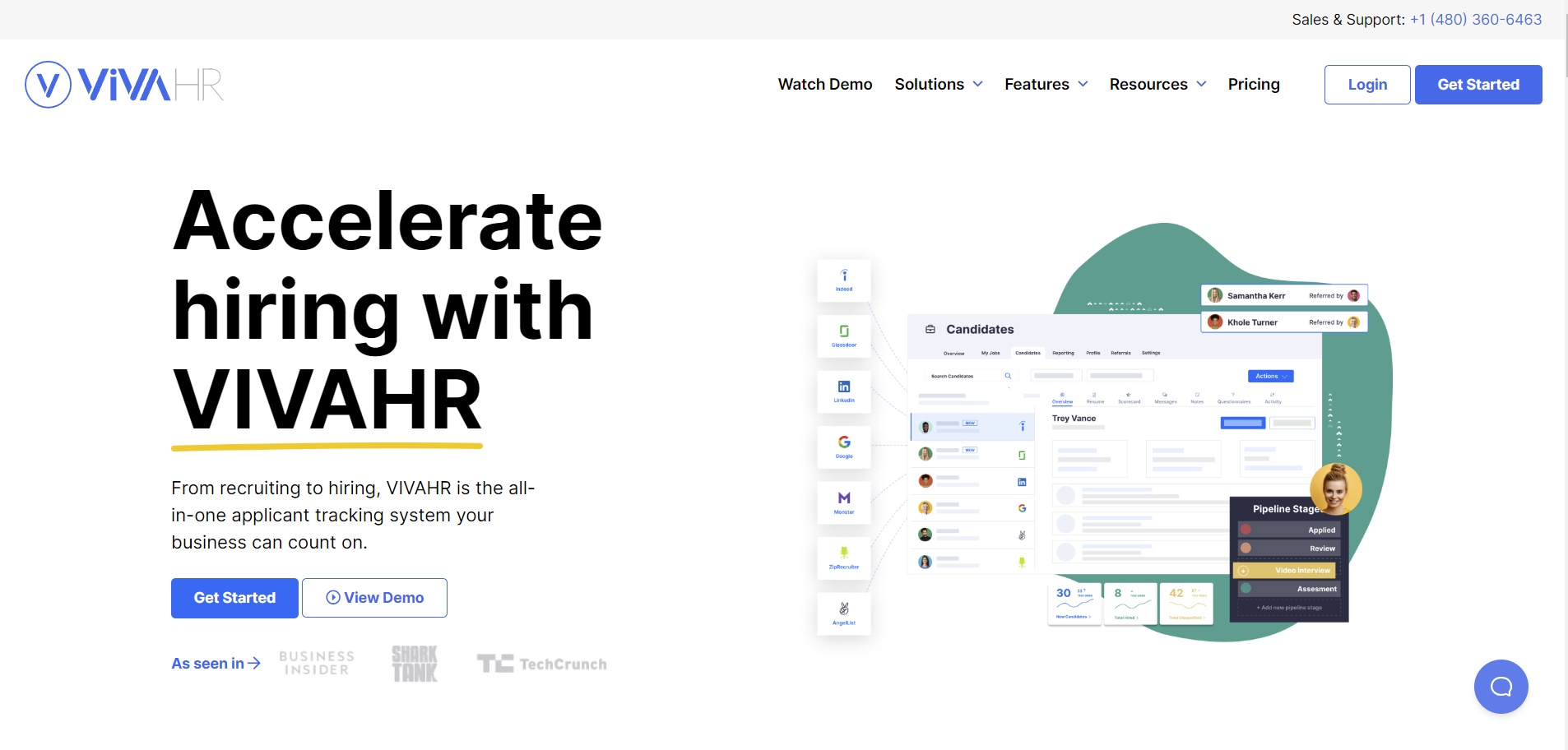Click the hero Get Started button
1568x750 pixels.
pos(234,598)
